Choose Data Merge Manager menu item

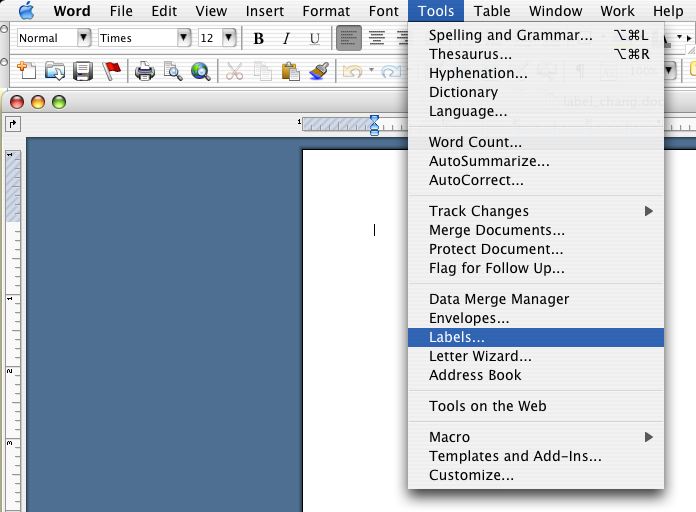point(536,299)
